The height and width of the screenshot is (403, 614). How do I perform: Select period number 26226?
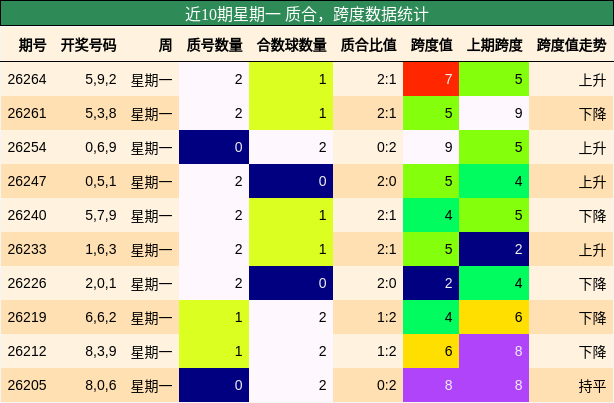27,283
